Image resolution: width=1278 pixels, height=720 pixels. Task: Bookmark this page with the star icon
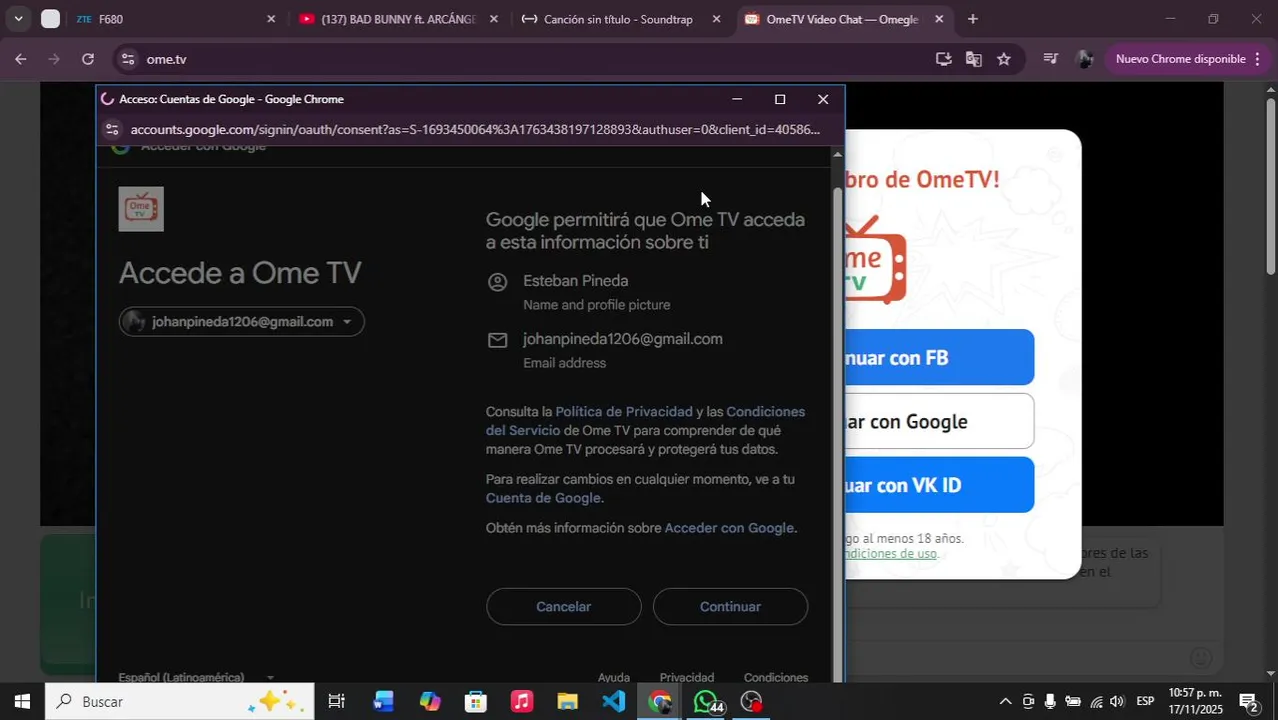click(x=1004, y=59)
